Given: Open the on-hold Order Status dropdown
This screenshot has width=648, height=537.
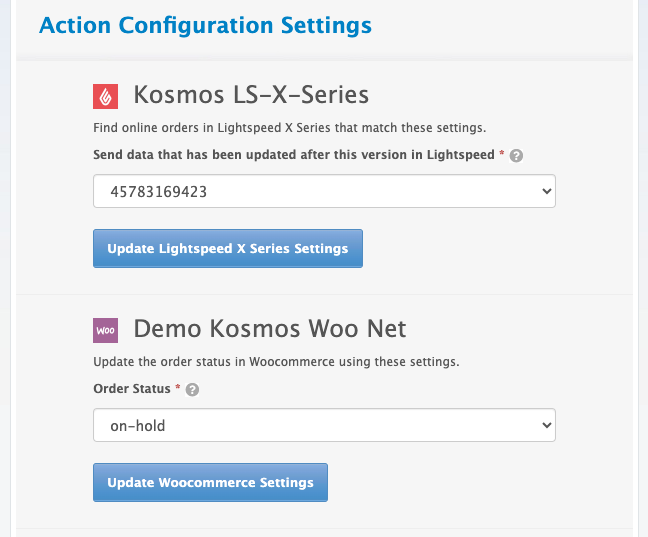Looking at the screenshot, I should pyautogui.click(x=324, y=425).
